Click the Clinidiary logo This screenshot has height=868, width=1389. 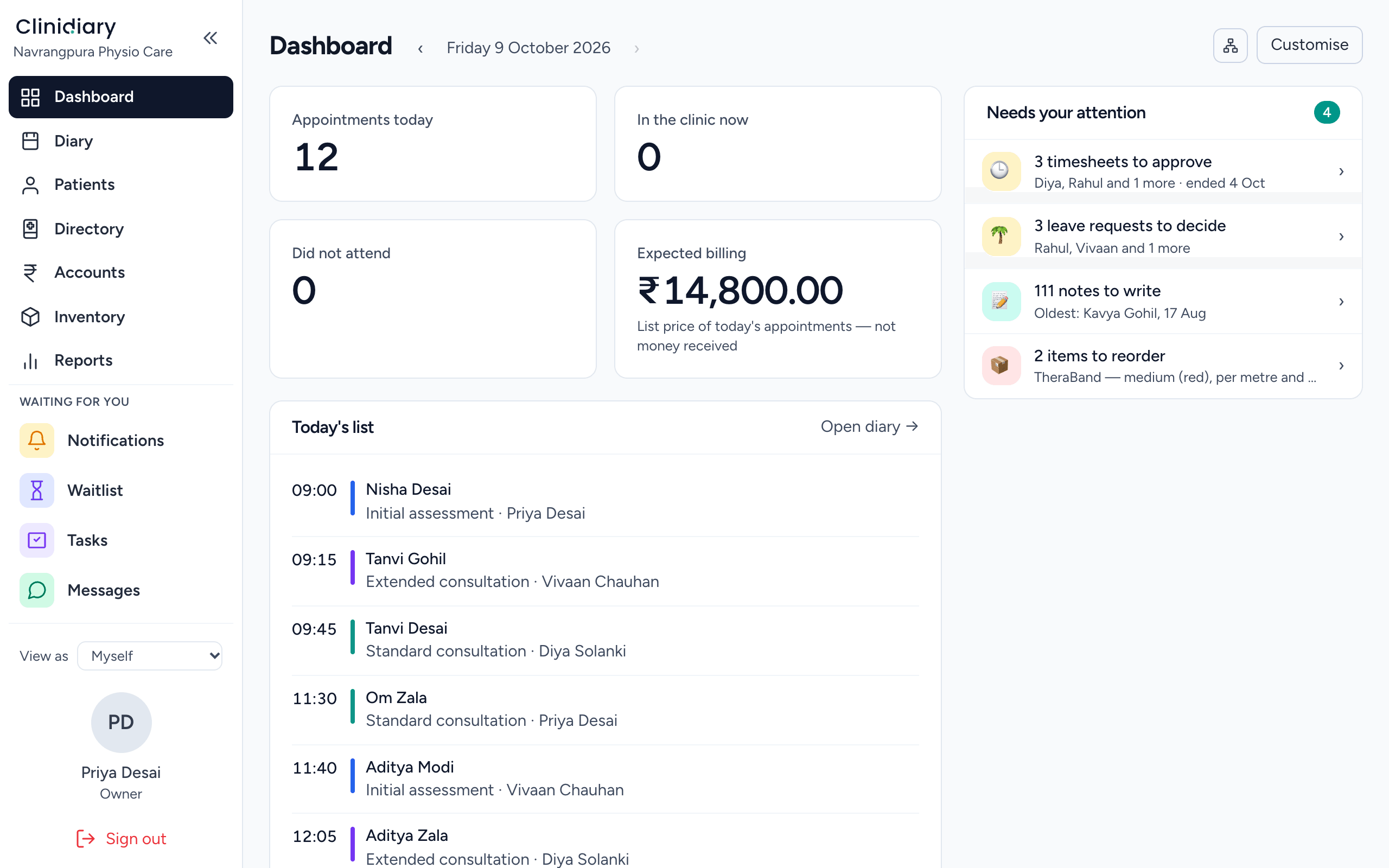pyautogui.click(x=66, y=27)
